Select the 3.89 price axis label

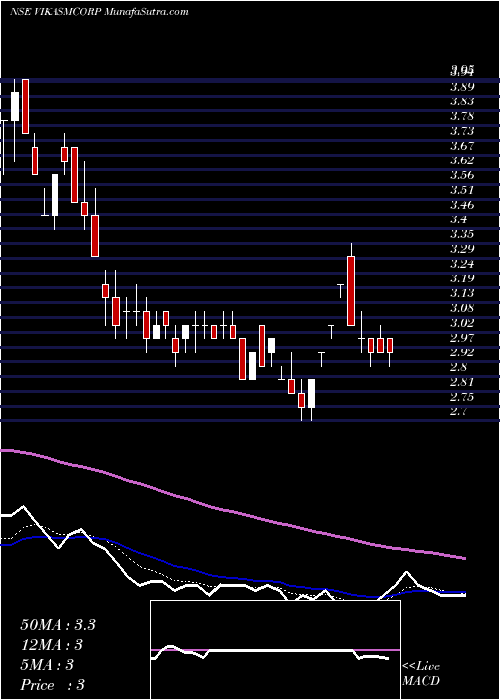462,86
